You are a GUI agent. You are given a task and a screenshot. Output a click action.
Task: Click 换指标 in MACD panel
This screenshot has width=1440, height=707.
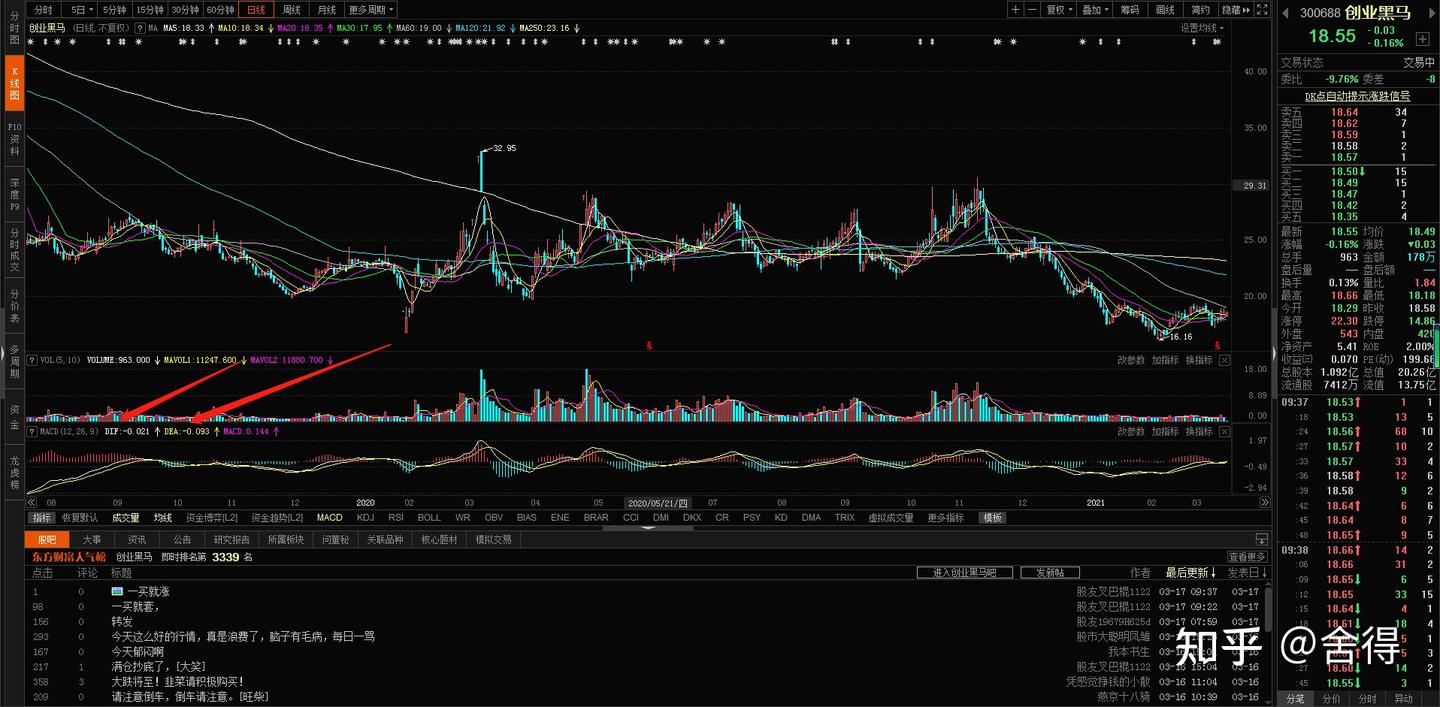(x=1199, y=432)
